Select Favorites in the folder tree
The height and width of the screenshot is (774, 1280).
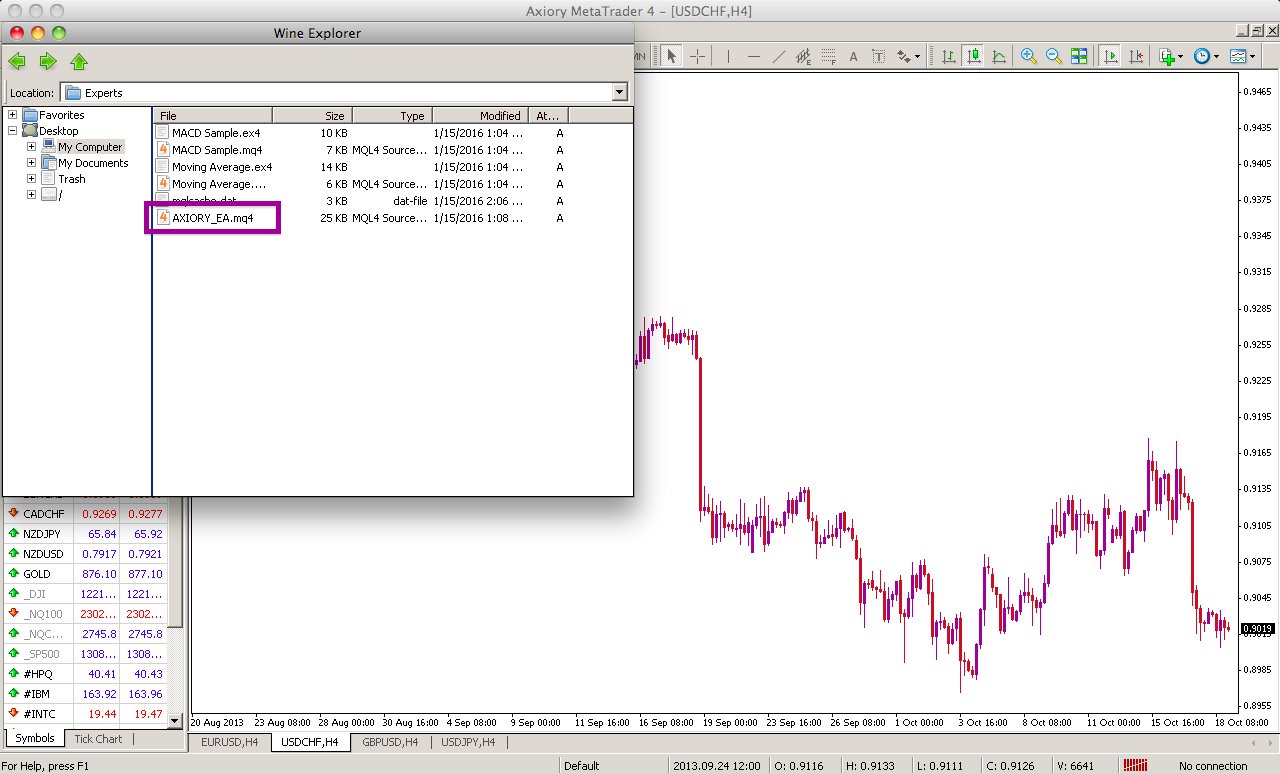pyautogui.click(x=62, y=115)
